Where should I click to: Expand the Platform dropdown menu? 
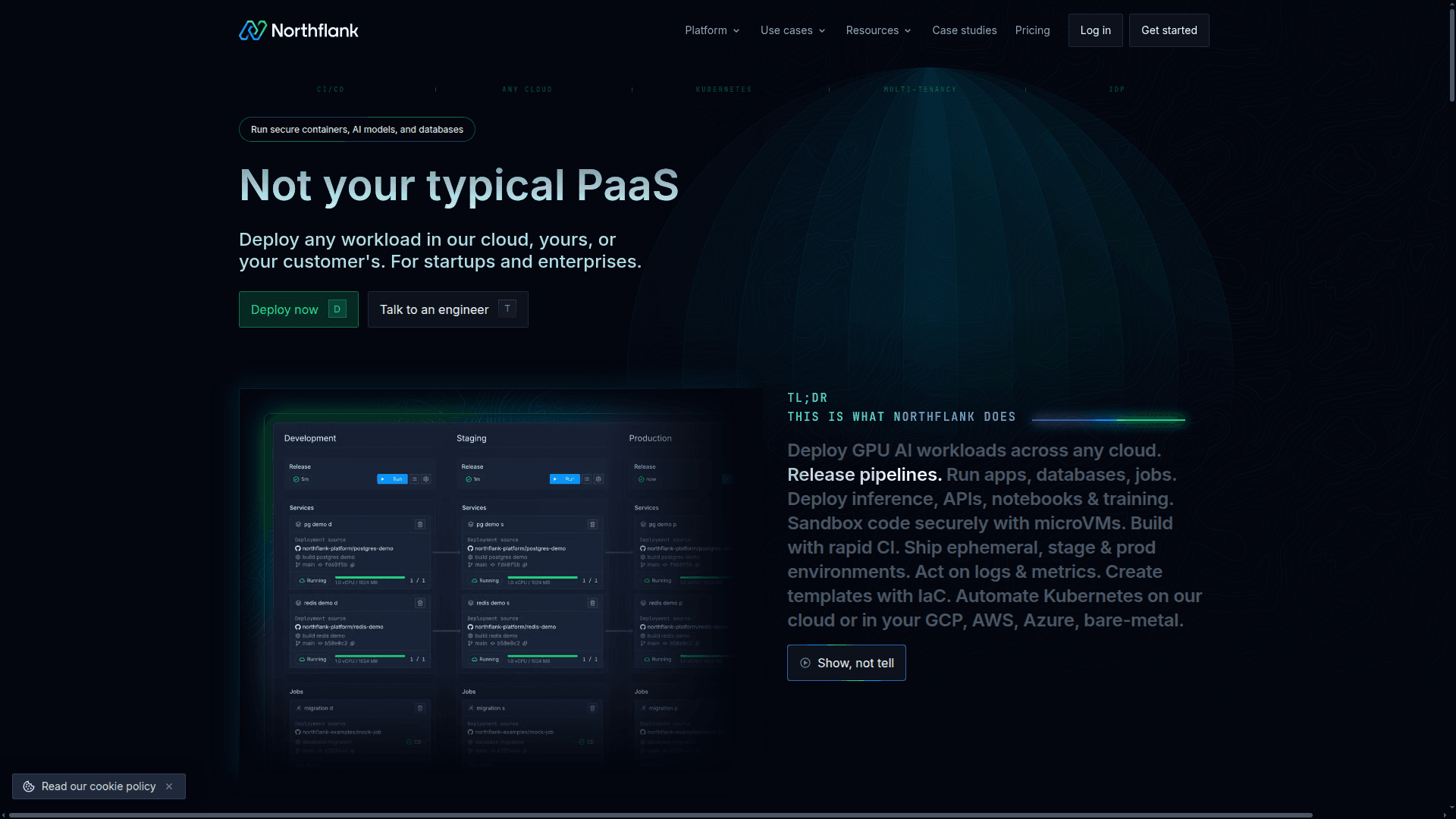[711, 30]
